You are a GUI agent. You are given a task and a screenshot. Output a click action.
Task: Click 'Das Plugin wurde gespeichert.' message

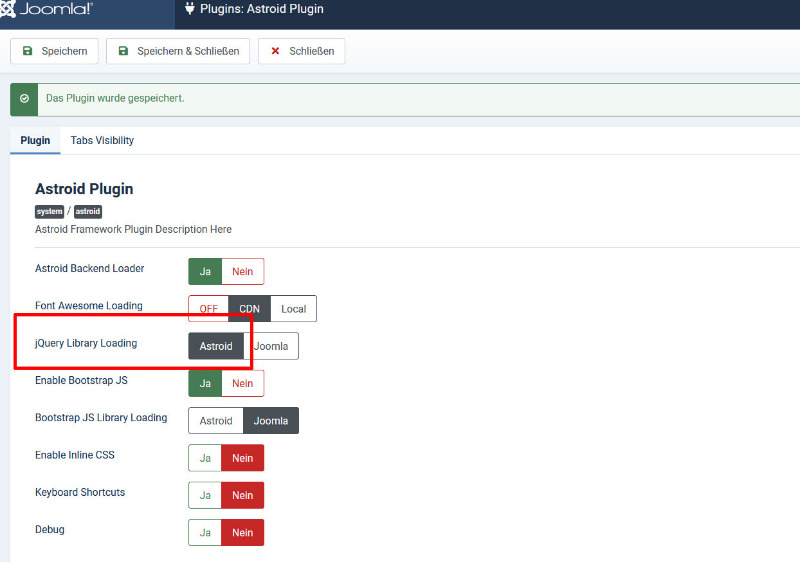[115, 98]
